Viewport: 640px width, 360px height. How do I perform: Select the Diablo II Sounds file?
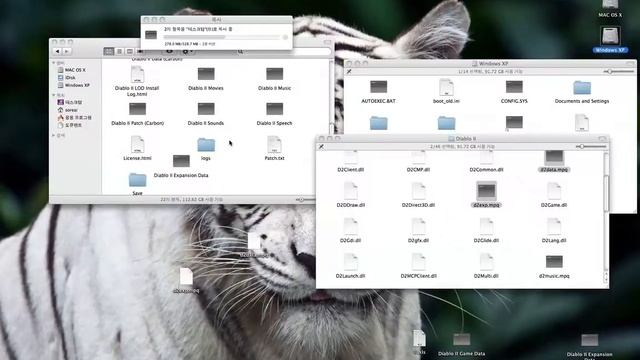206,114
